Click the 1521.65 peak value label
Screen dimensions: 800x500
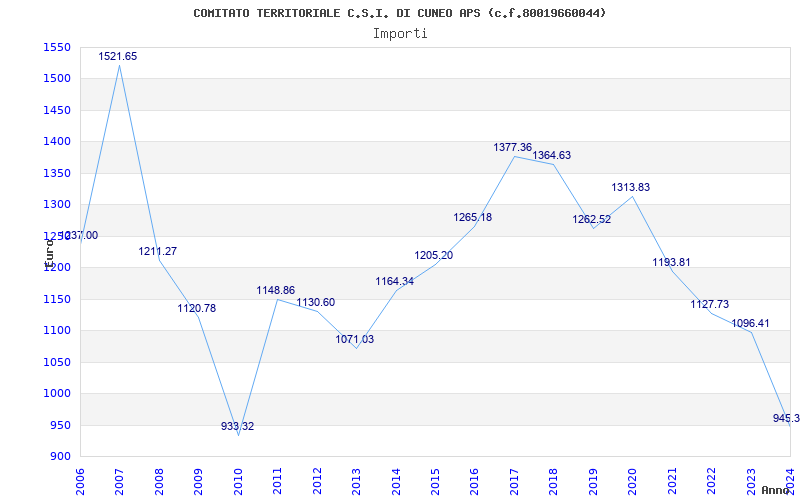point(118,57)
